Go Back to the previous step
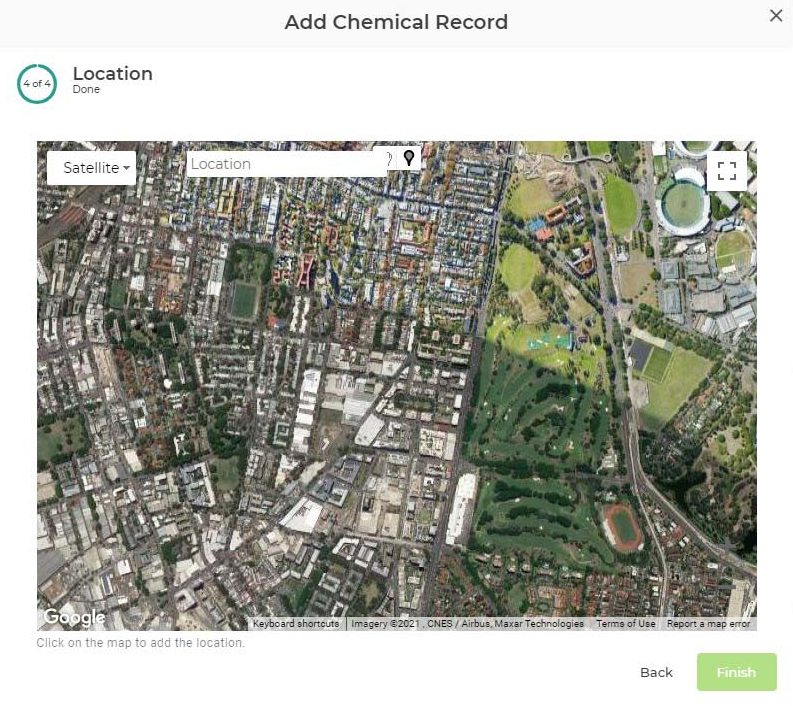Viewport: 793px width, 706px height. tap(656, 672)
